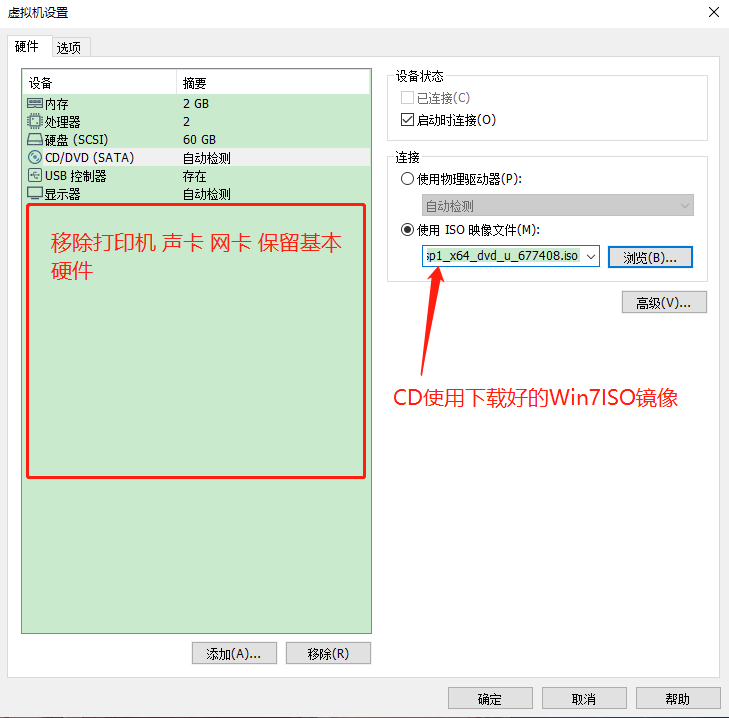Click the 设备 column header

click(99, 83)
